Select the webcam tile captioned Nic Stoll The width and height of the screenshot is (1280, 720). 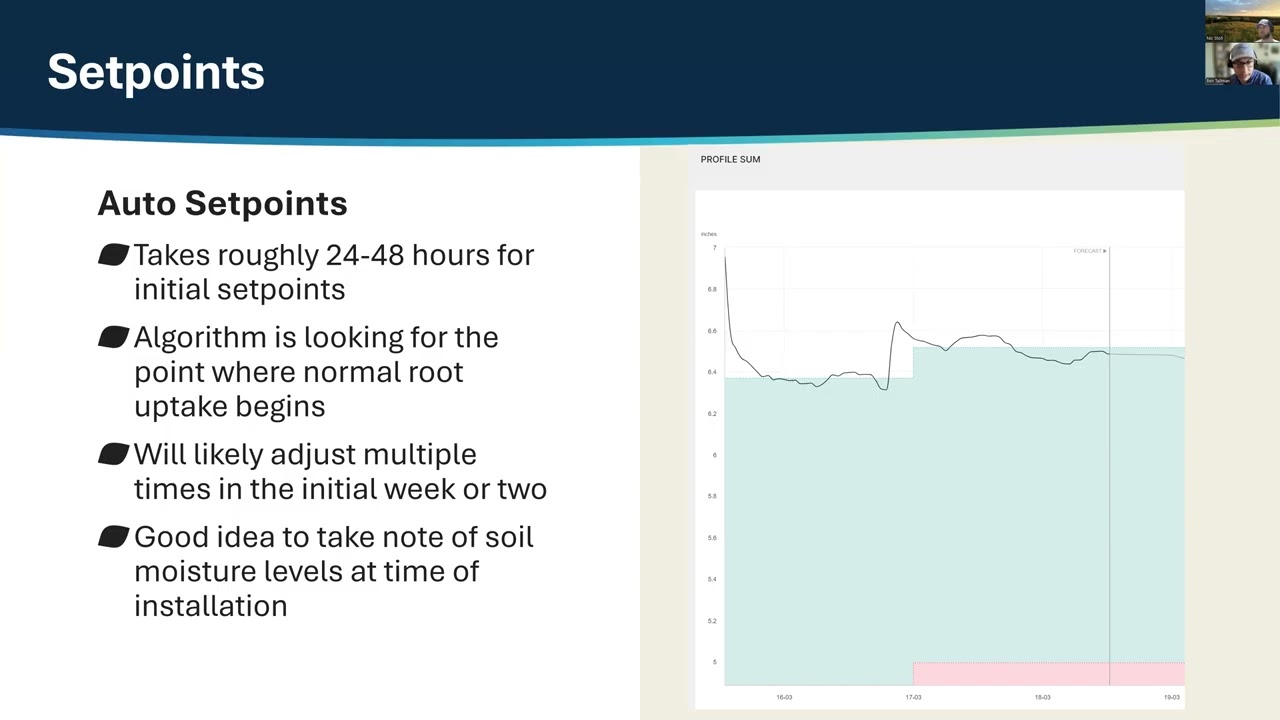pyautogui.click(x=1242, y=21)
